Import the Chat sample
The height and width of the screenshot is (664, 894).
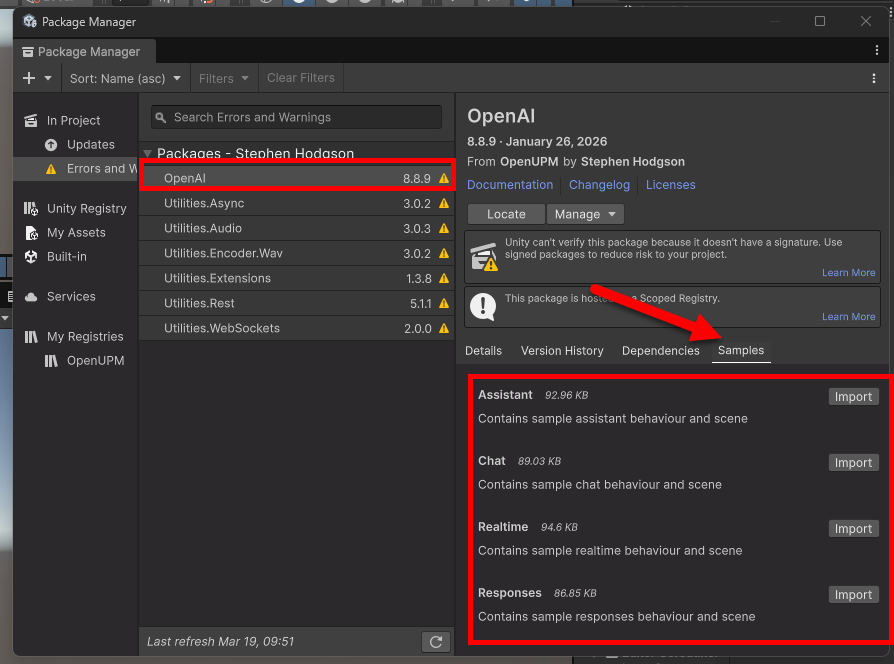point(854,463)
